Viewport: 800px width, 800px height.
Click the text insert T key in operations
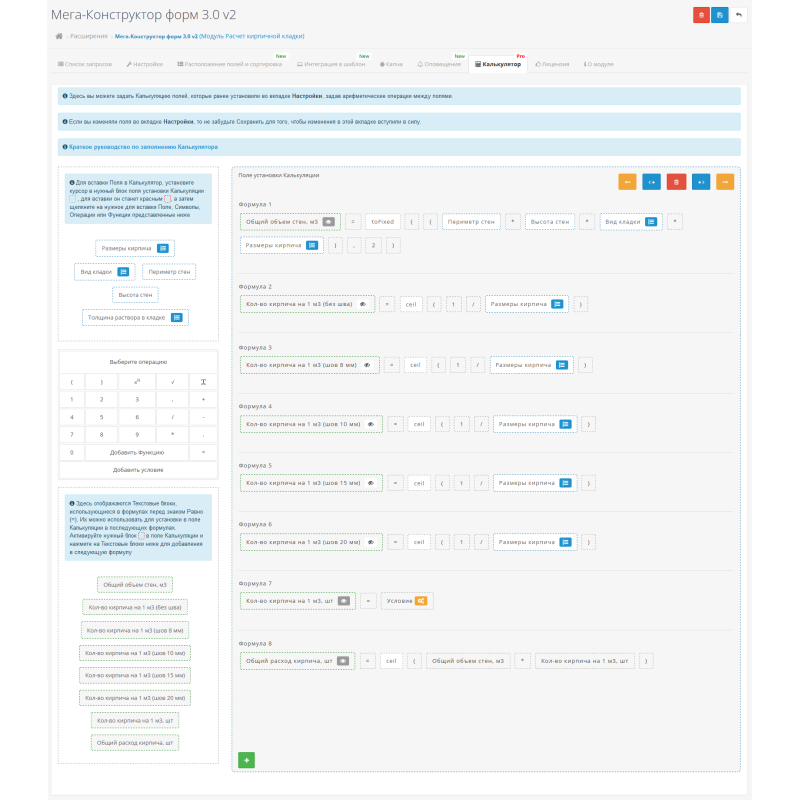coord(203,382)
